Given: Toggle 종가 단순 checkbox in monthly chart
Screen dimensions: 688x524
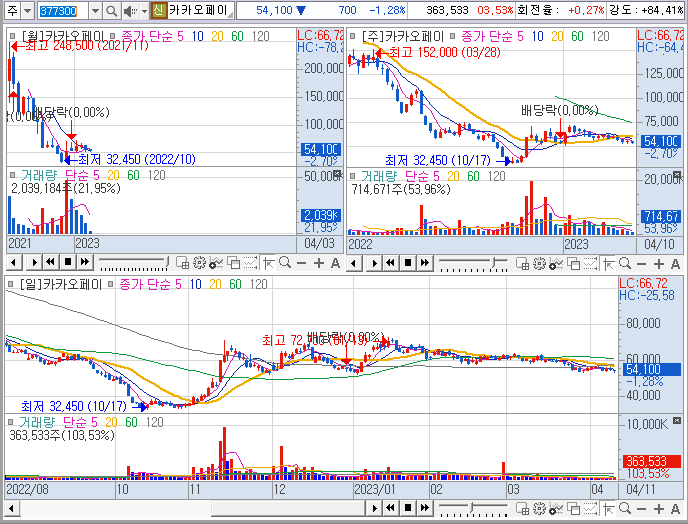Looking at the screenshot, I should [113, 36].
